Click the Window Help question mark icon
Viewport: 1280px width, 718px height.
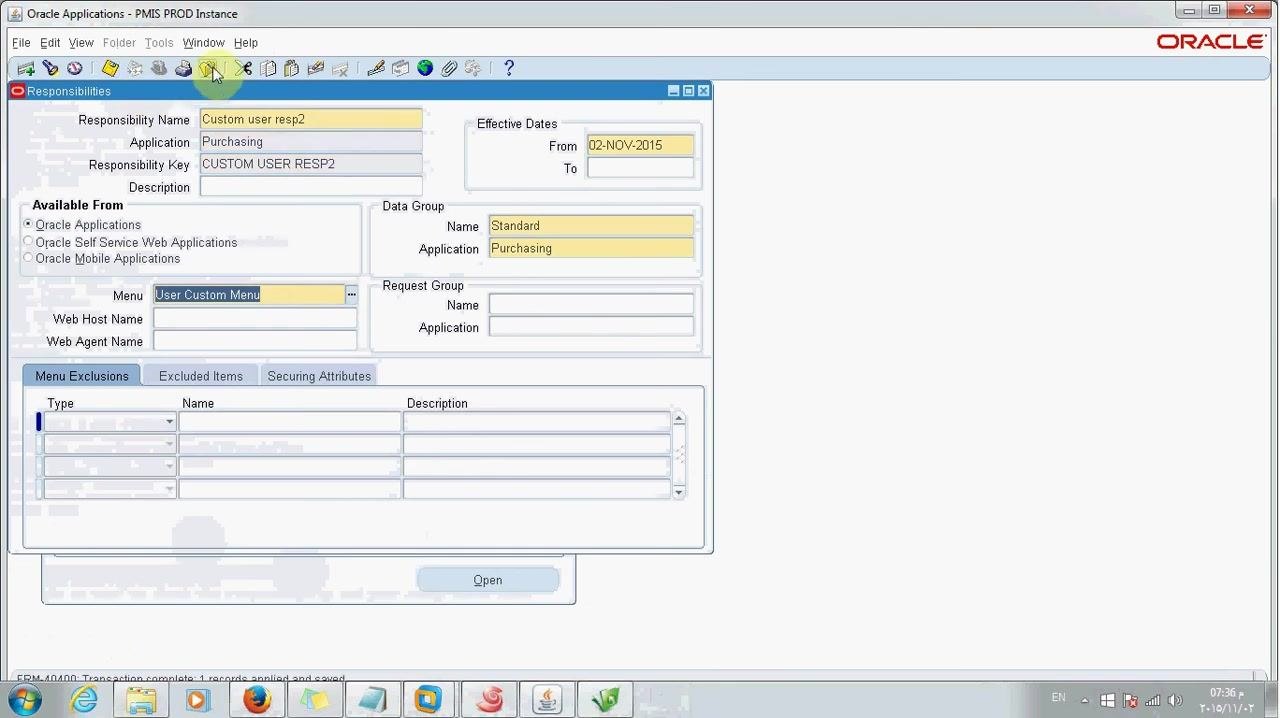[x=509, y=68]
